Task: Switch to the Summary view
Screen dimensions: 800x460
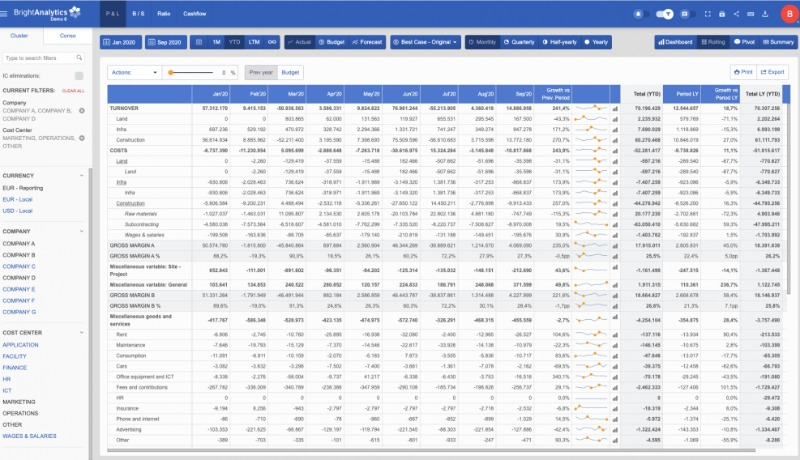Action: tap(778, 42)
